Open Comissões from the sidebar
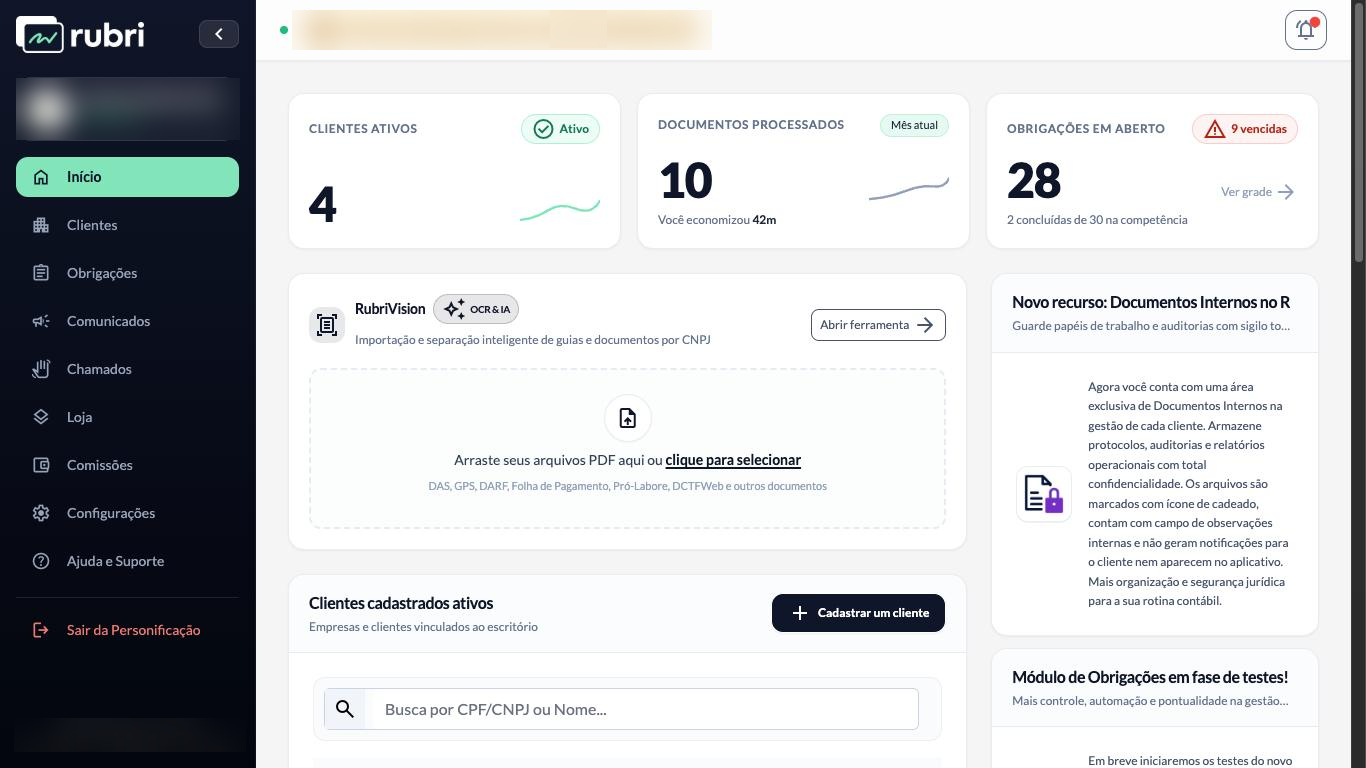Viewport: 1366px width, 768px height. tap(127, 465)
